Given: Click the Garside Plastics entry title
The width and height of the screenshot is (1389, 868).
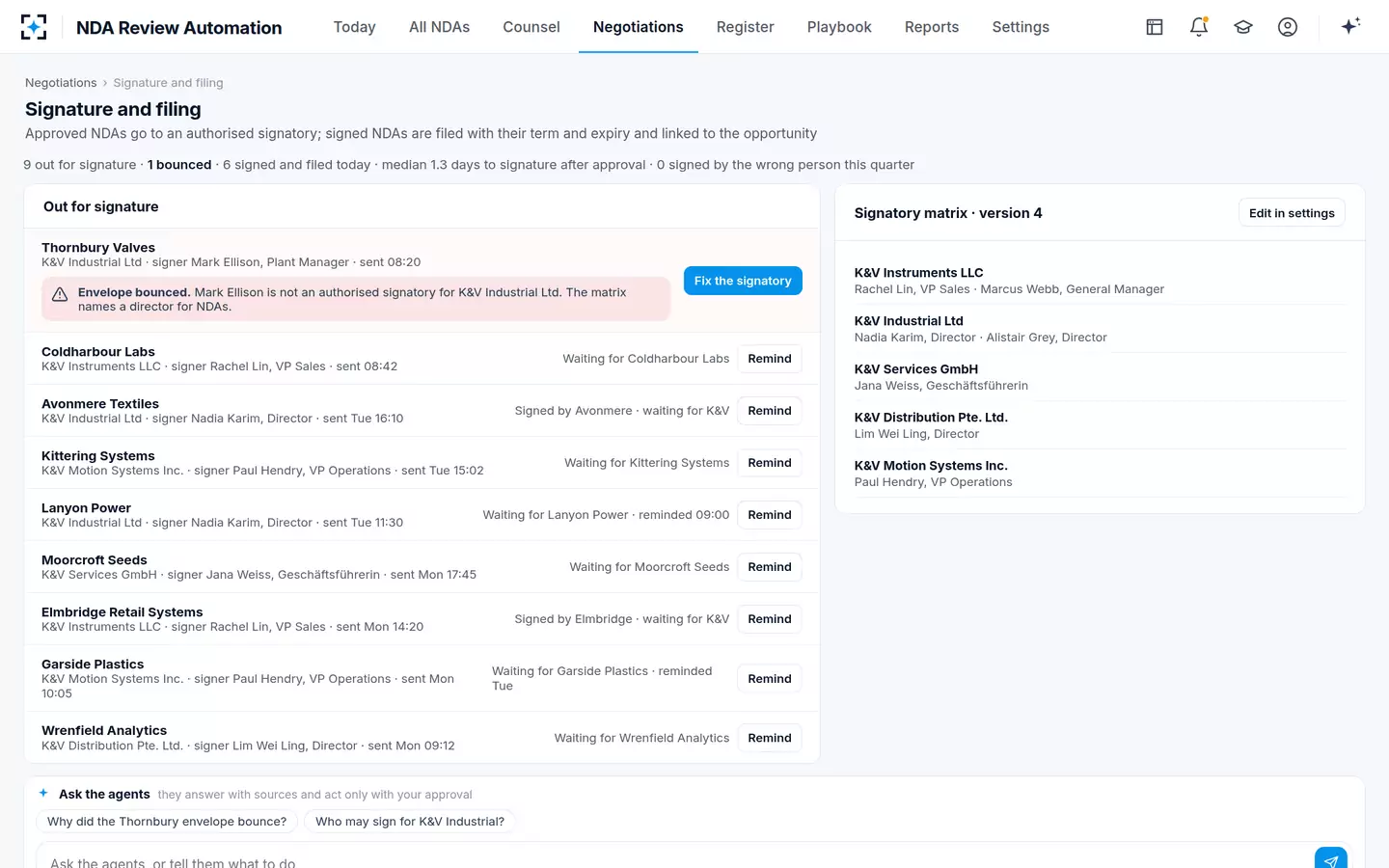Looking at the screenshot, I should click(x=93, y=665).
